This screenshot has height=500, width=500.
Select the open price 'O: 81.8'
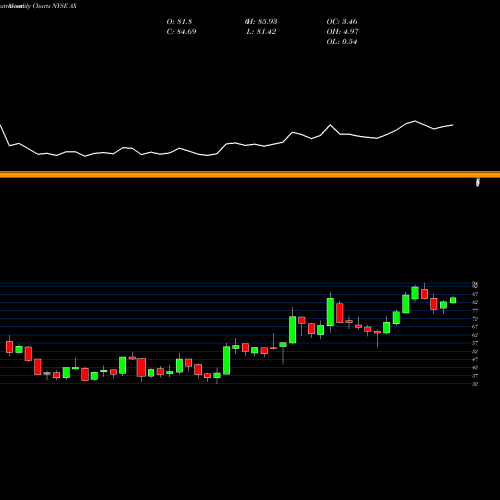pyautogui.click(x=179, y=22)
